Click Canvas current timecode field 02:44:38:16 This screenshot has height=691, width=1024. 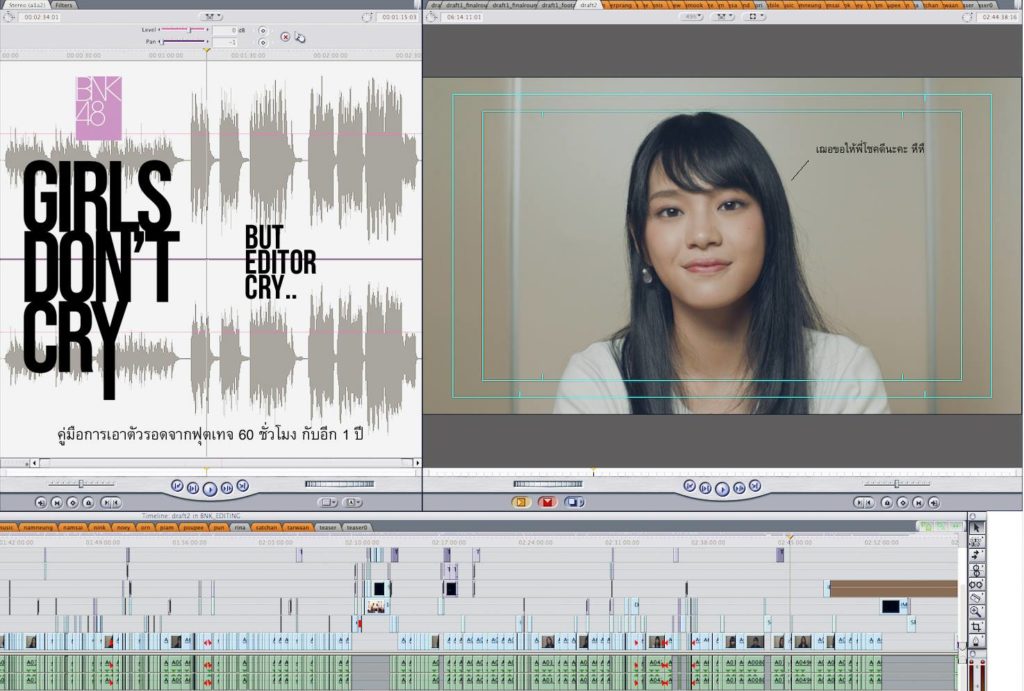999,17
